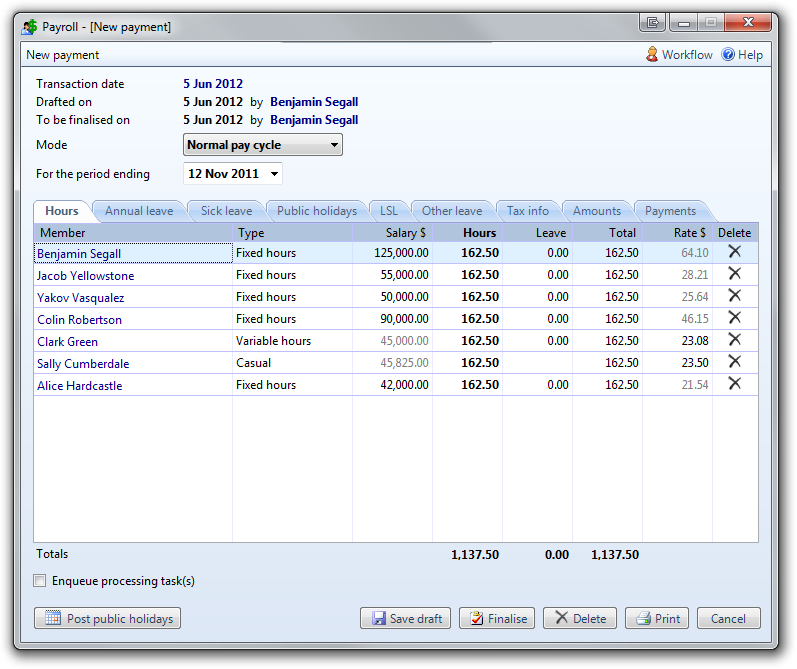View the Amounts tab
The image size is (797, 669).
click(597, 211)
